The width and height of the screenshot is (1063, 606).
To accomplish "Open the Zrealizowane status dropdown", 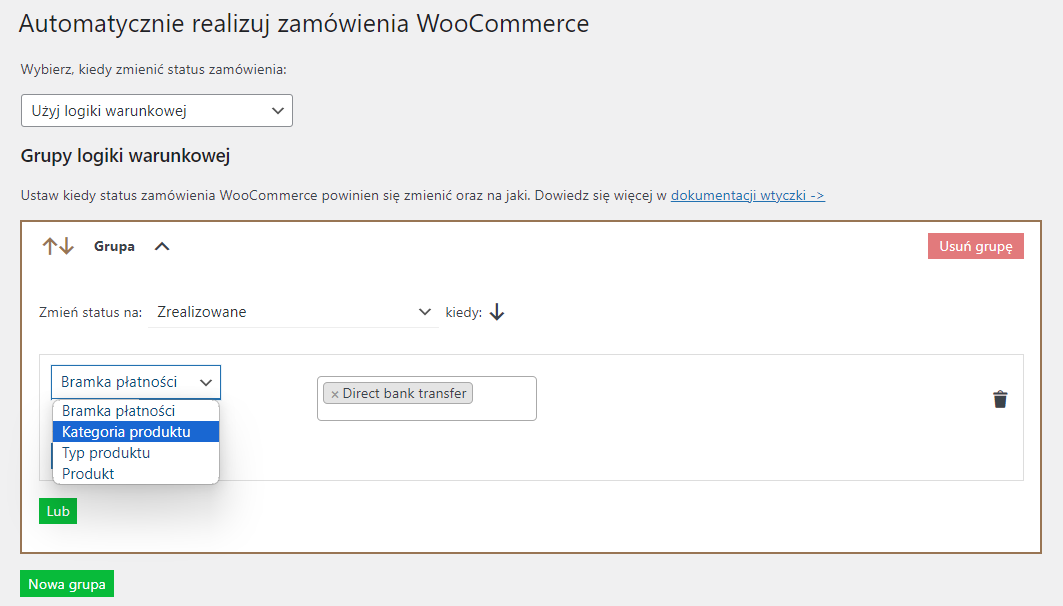I will tap(294, 312).
